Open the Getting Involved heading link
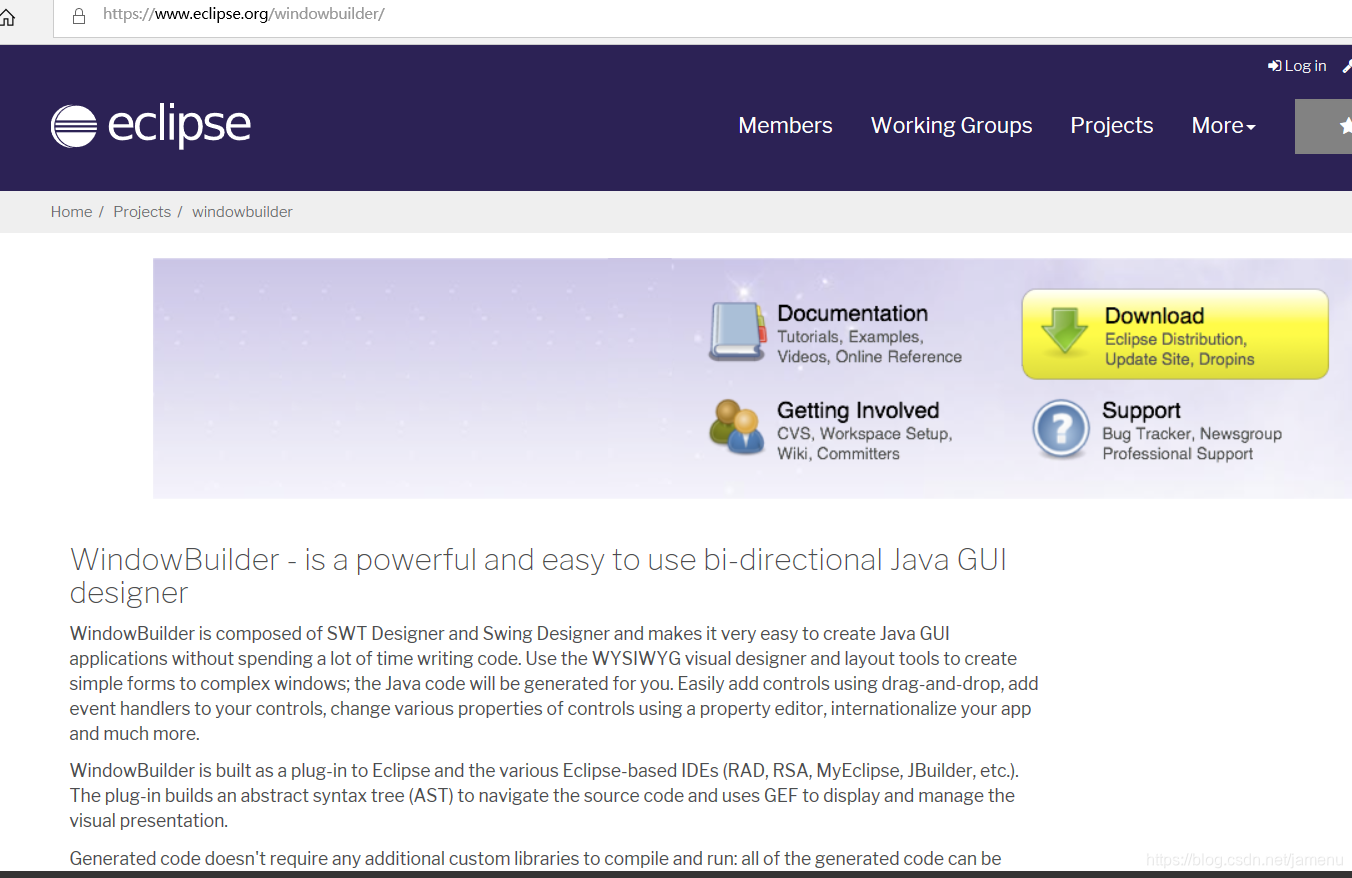Image resolution: width=1352 pixels, height=878 pixels. 858,410
